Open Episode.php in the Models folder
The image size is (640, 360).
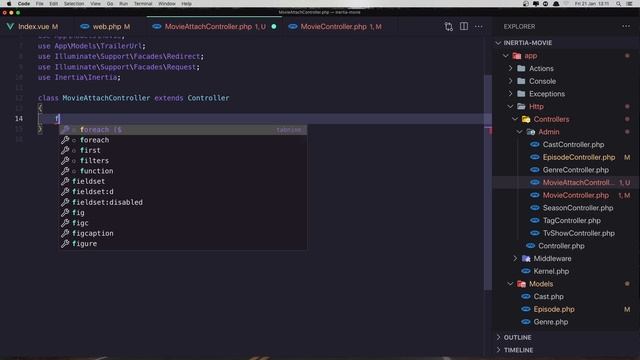[554, 309]
